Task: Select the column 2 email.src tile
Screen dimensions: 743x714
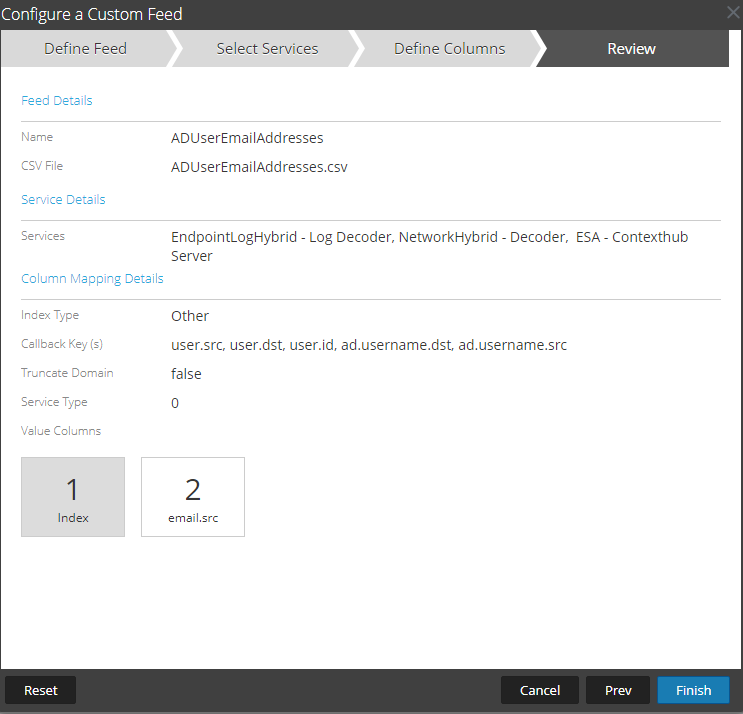Action: point(193,497)
